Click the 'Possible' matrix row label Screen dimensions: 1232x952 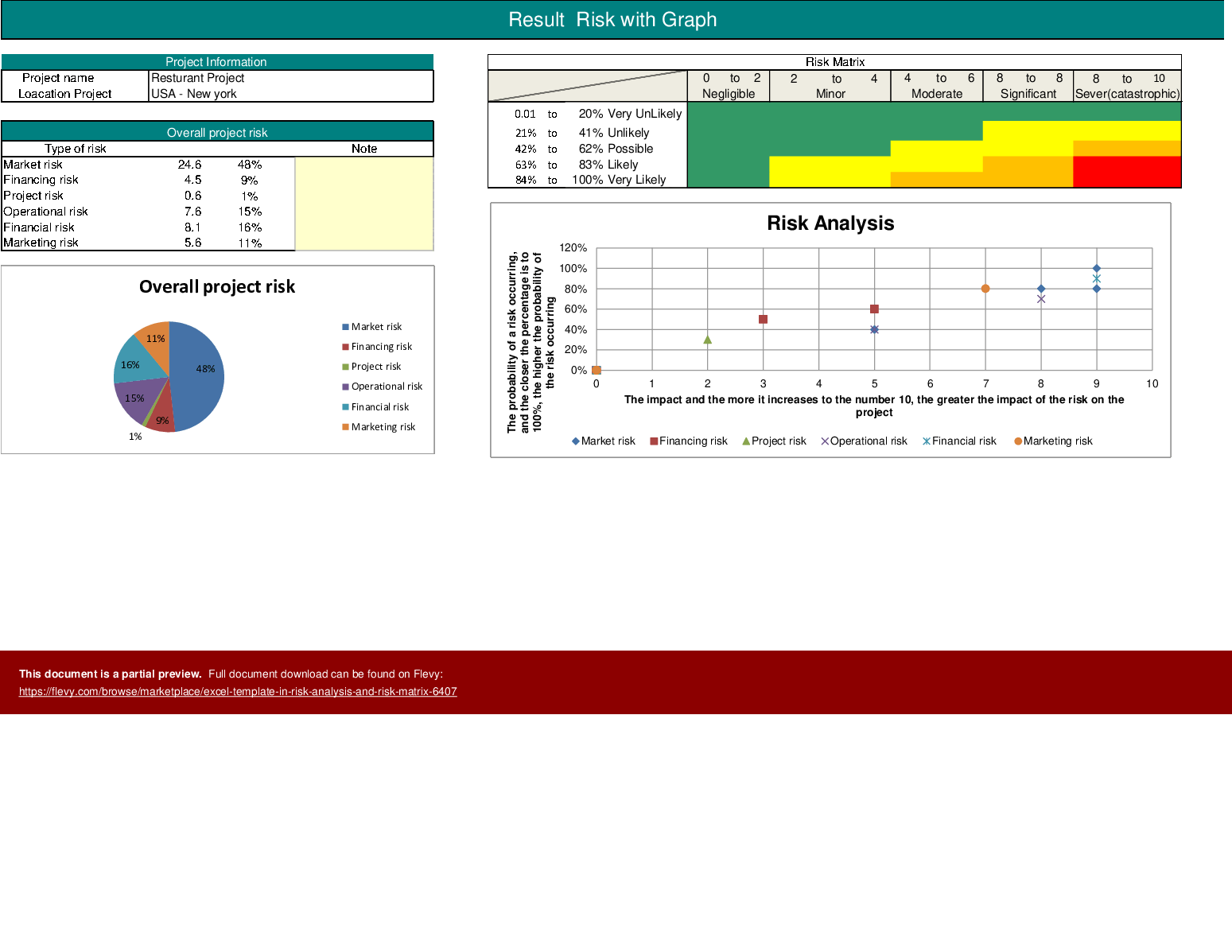click(631, 149)
